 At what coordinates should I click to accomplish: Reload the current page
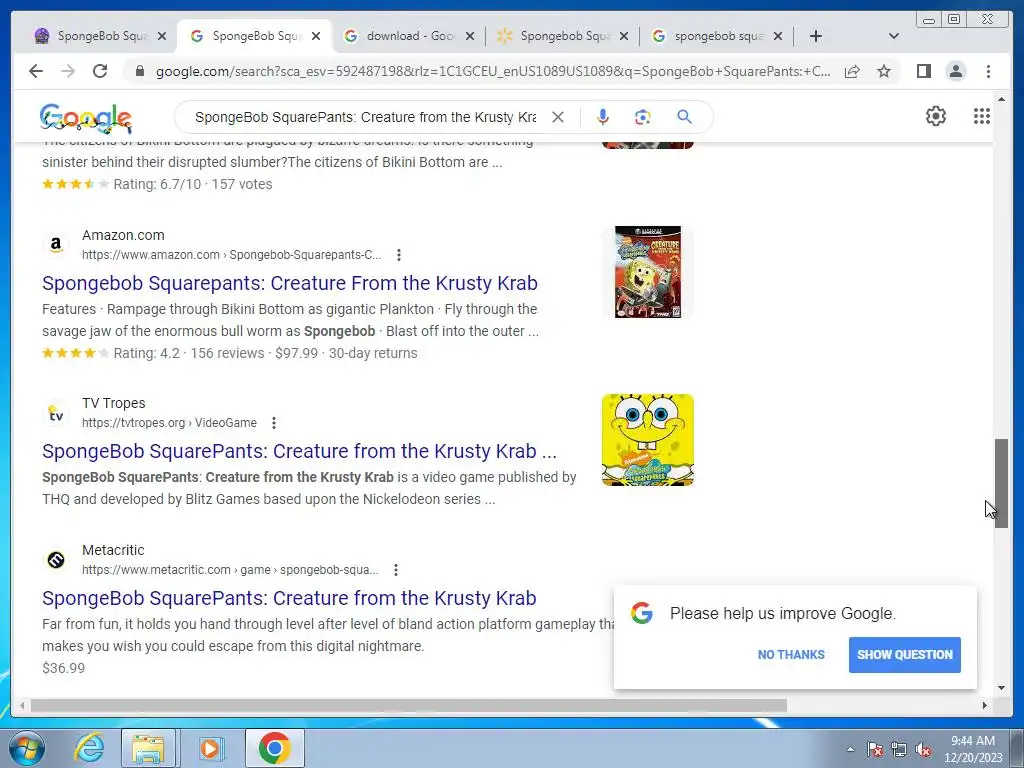[x=100, y=71]
